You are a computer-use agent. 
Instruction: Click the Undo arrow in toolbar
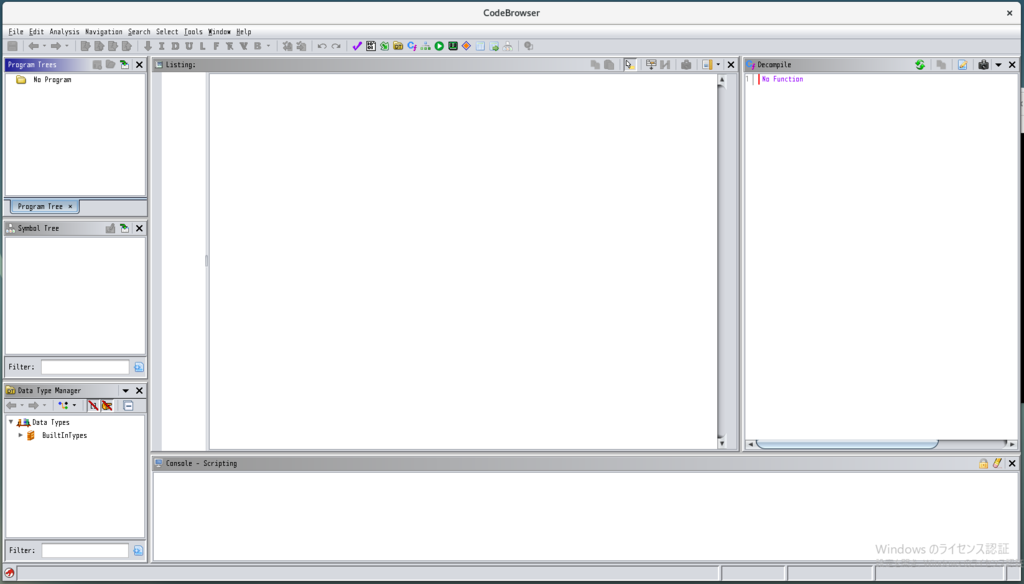pyautogui.click(x=322, y=46)
